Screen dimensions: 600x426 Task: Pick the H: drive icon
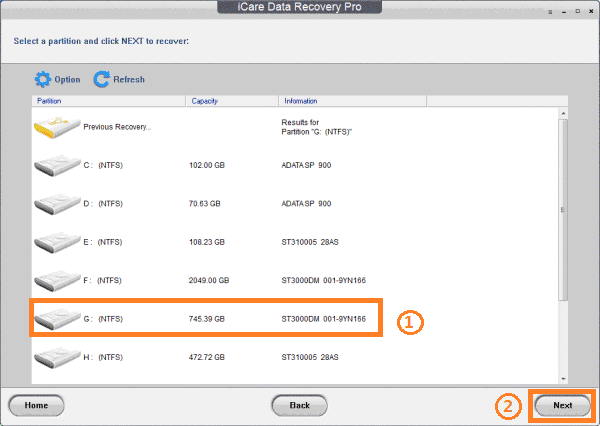tap(56, 357)
